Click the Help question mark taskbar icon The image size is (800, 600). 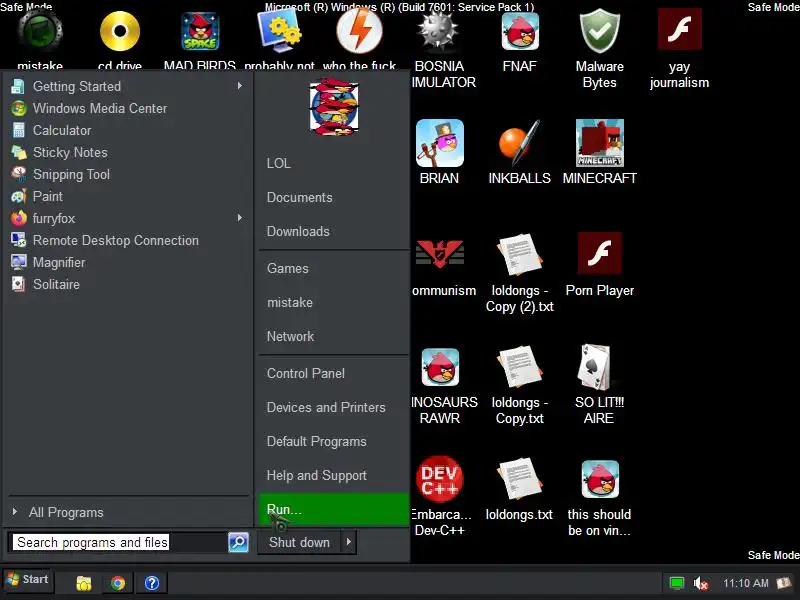[x=152, y=583]
